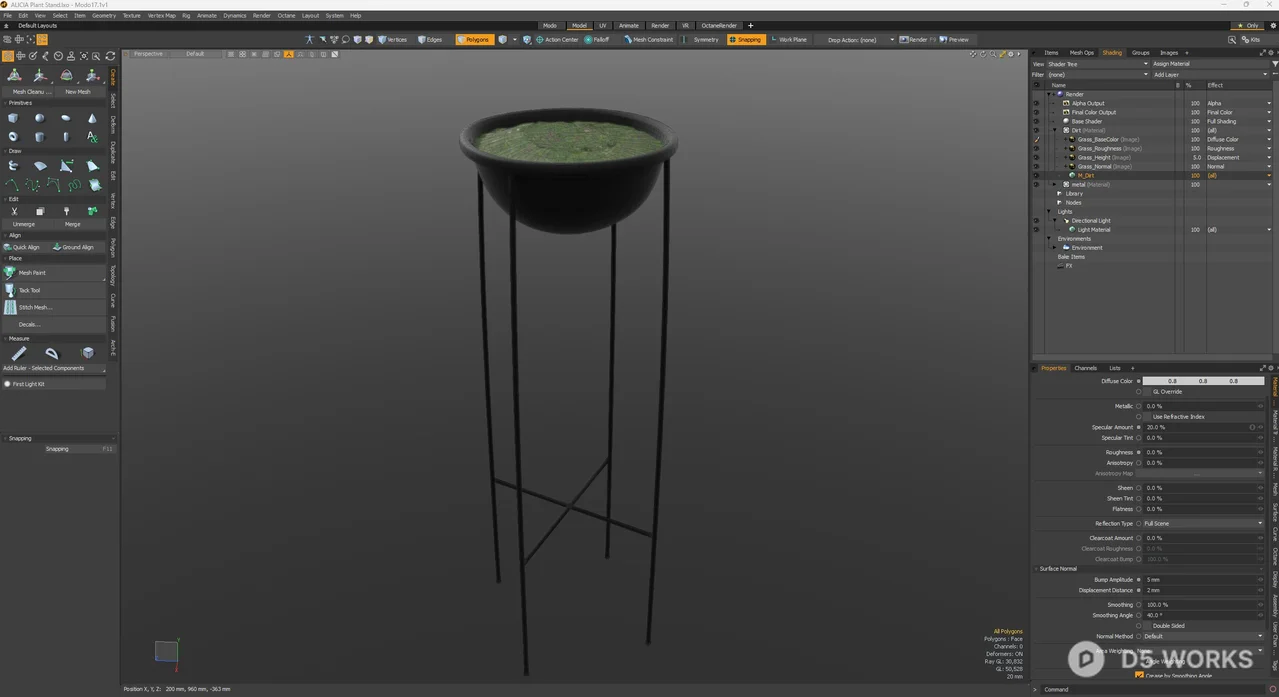The image size is (1279, 697).
Task: Open the Add Layer dropdown
Action: tap(1210, 75)
